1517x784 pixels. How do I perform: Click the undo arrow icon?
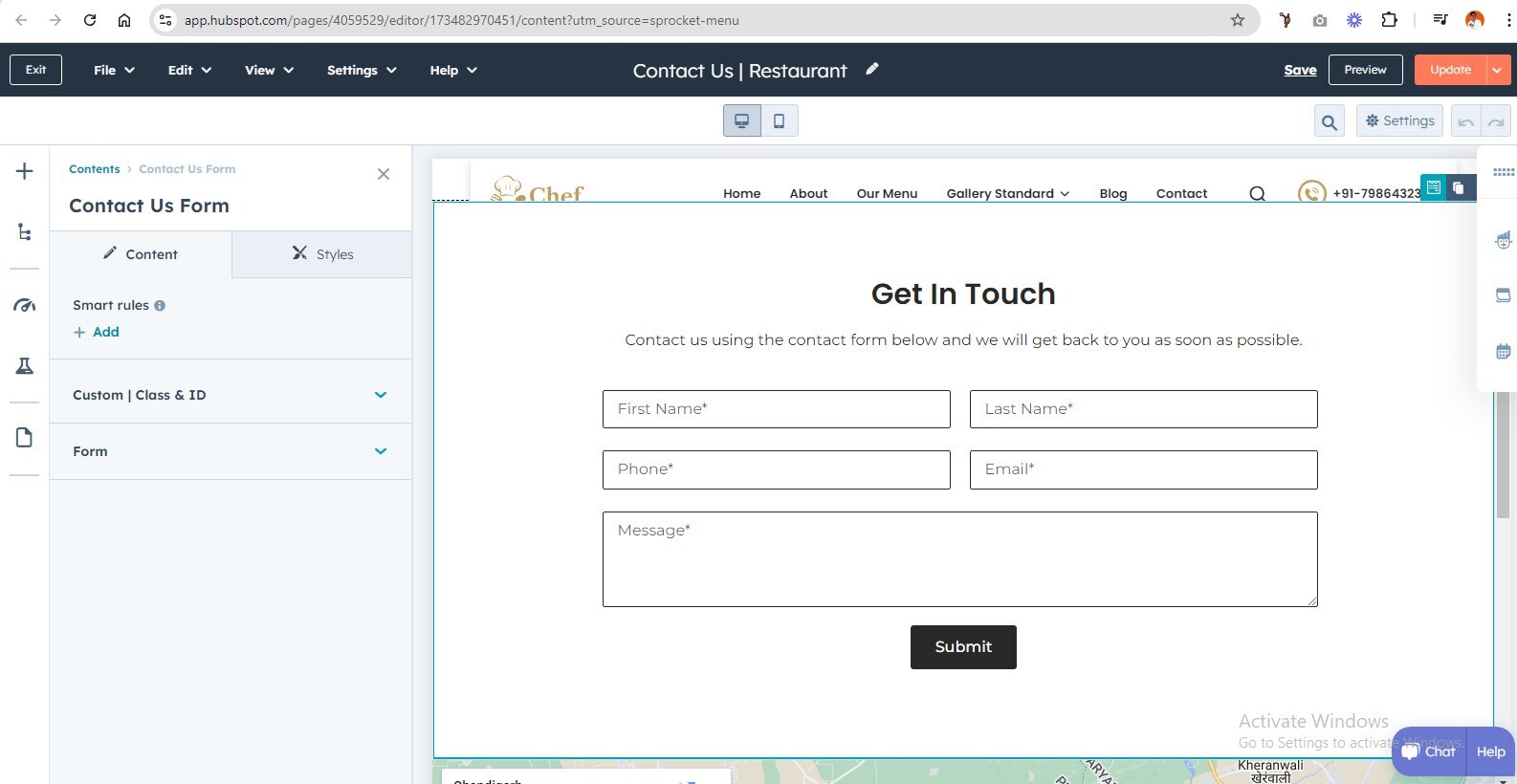coord(1465,121)
